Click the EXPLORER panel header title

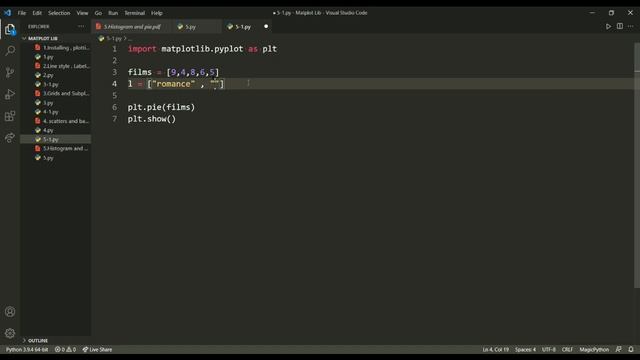pos(39,27)
